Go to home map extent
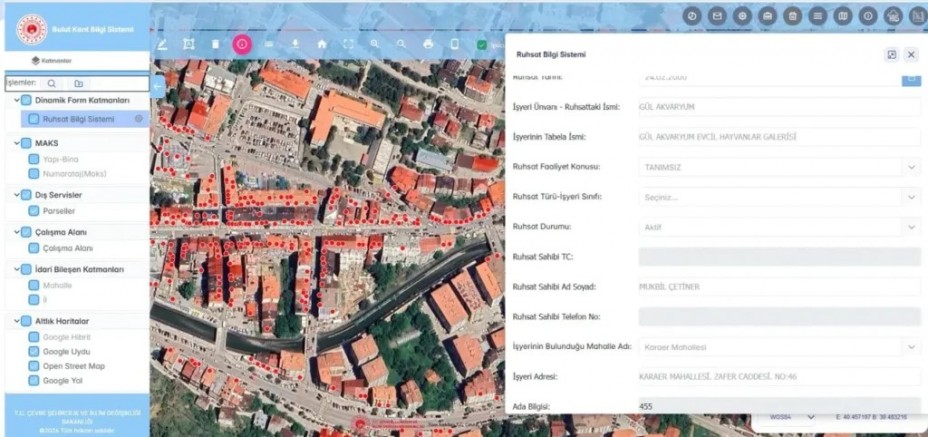Screen dimensions: 928x437 pos(322,44)
